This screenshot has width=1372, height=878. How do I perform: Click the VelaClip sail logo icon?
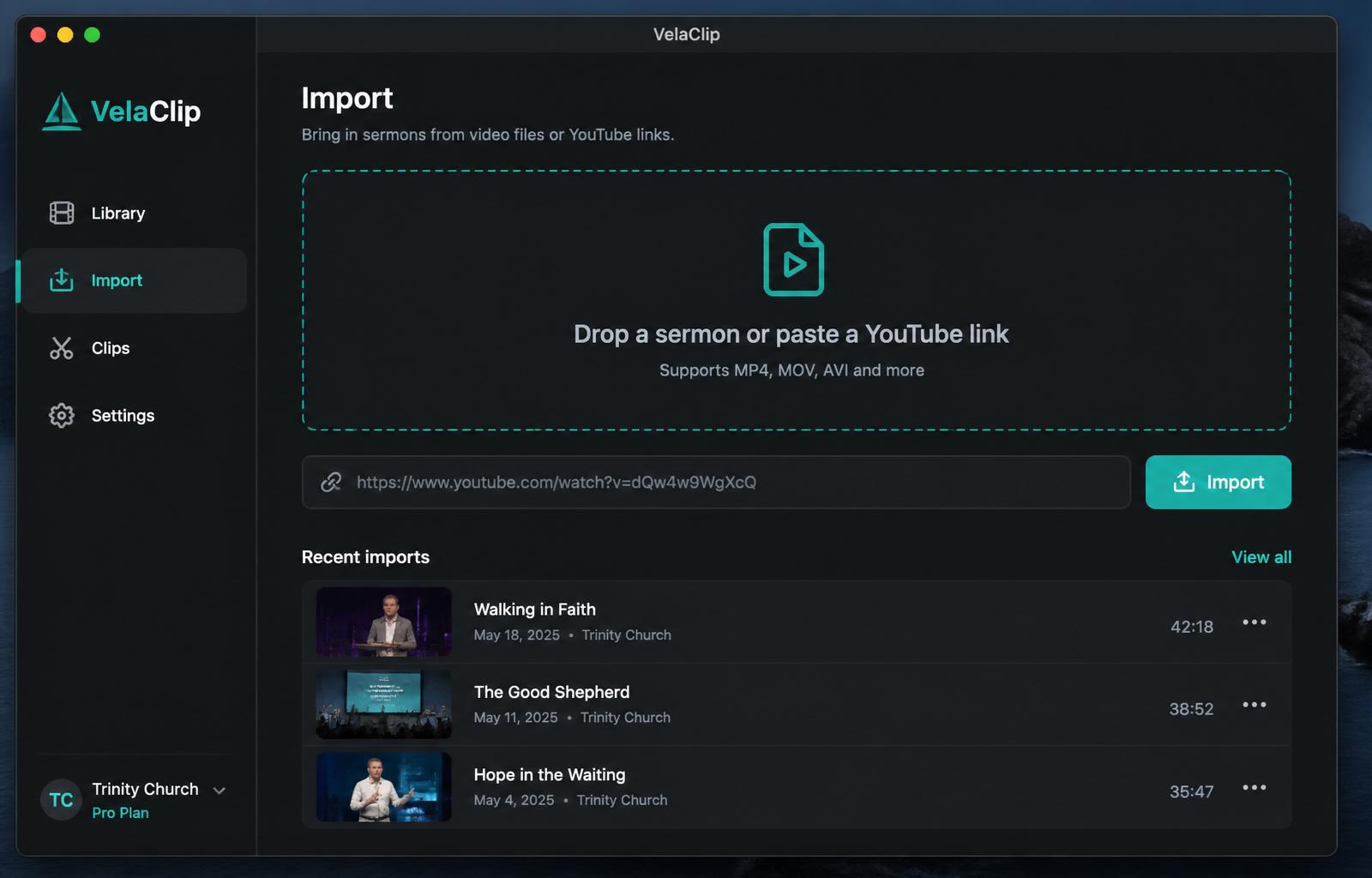pyautogui.click(x=62, y=111)
